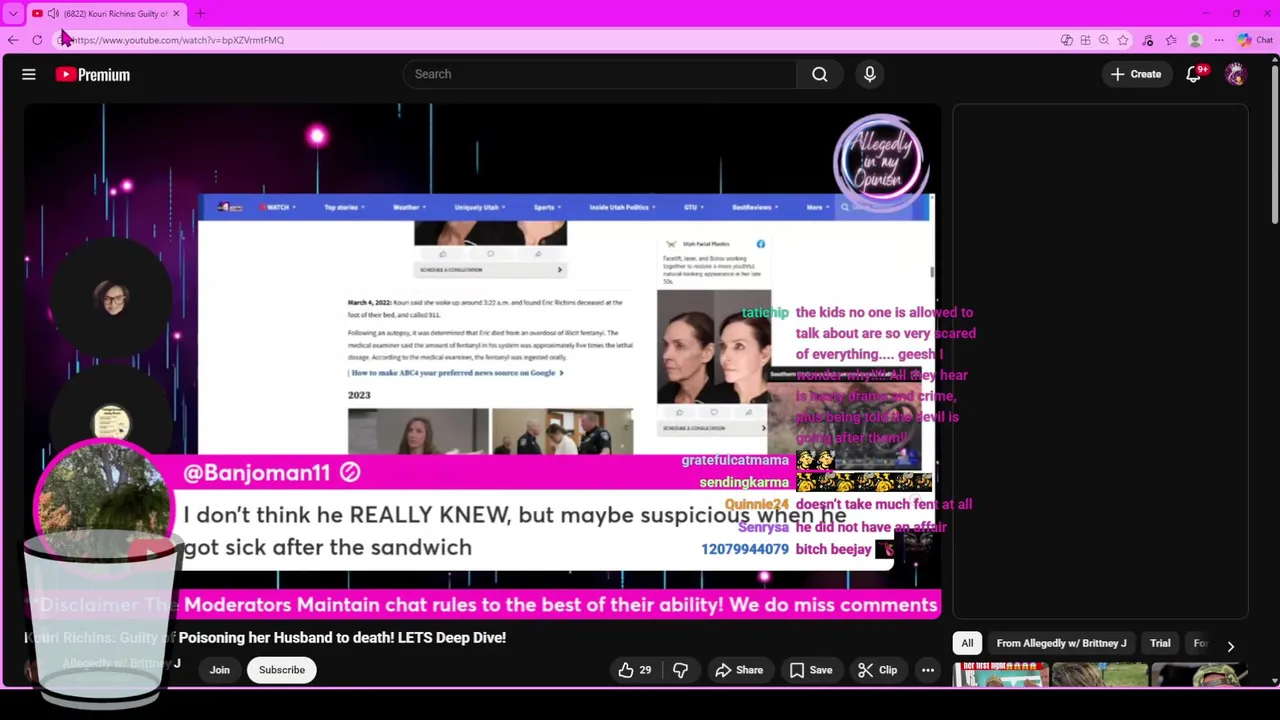
Task: Click the YouTube address bar URL
Action: pyautogui.click(x=177, y=40)
